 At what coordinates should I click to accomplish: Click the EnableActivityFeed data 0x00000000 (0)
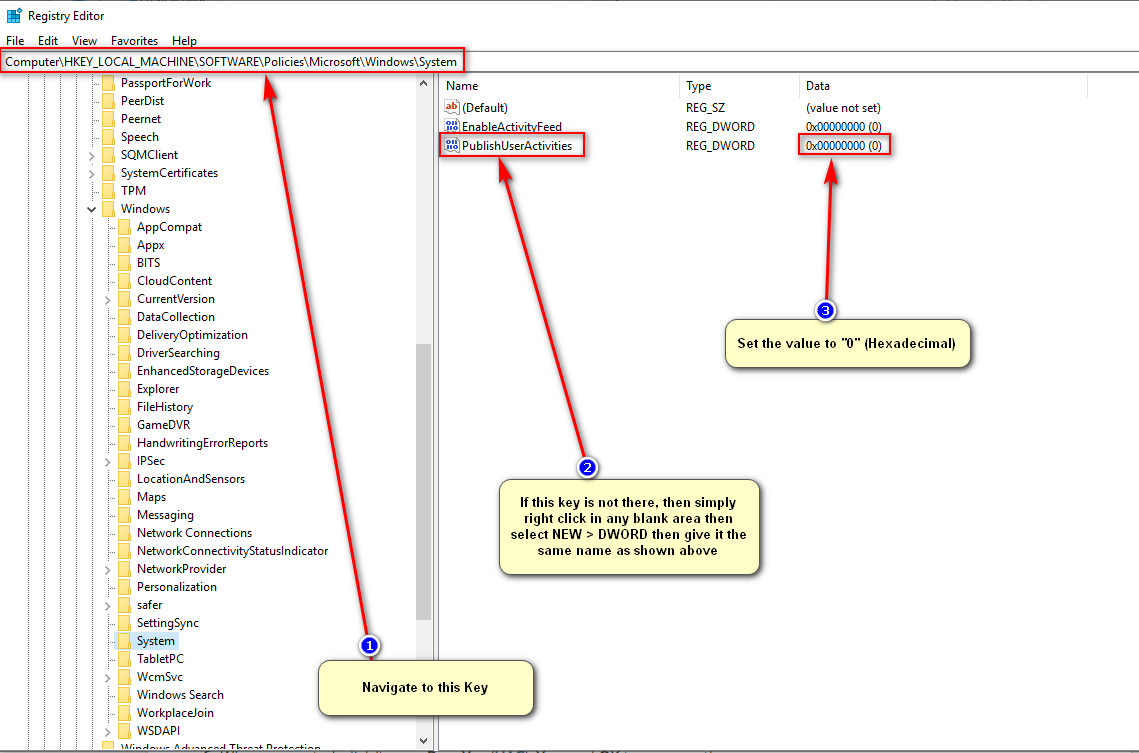(844, 126)
